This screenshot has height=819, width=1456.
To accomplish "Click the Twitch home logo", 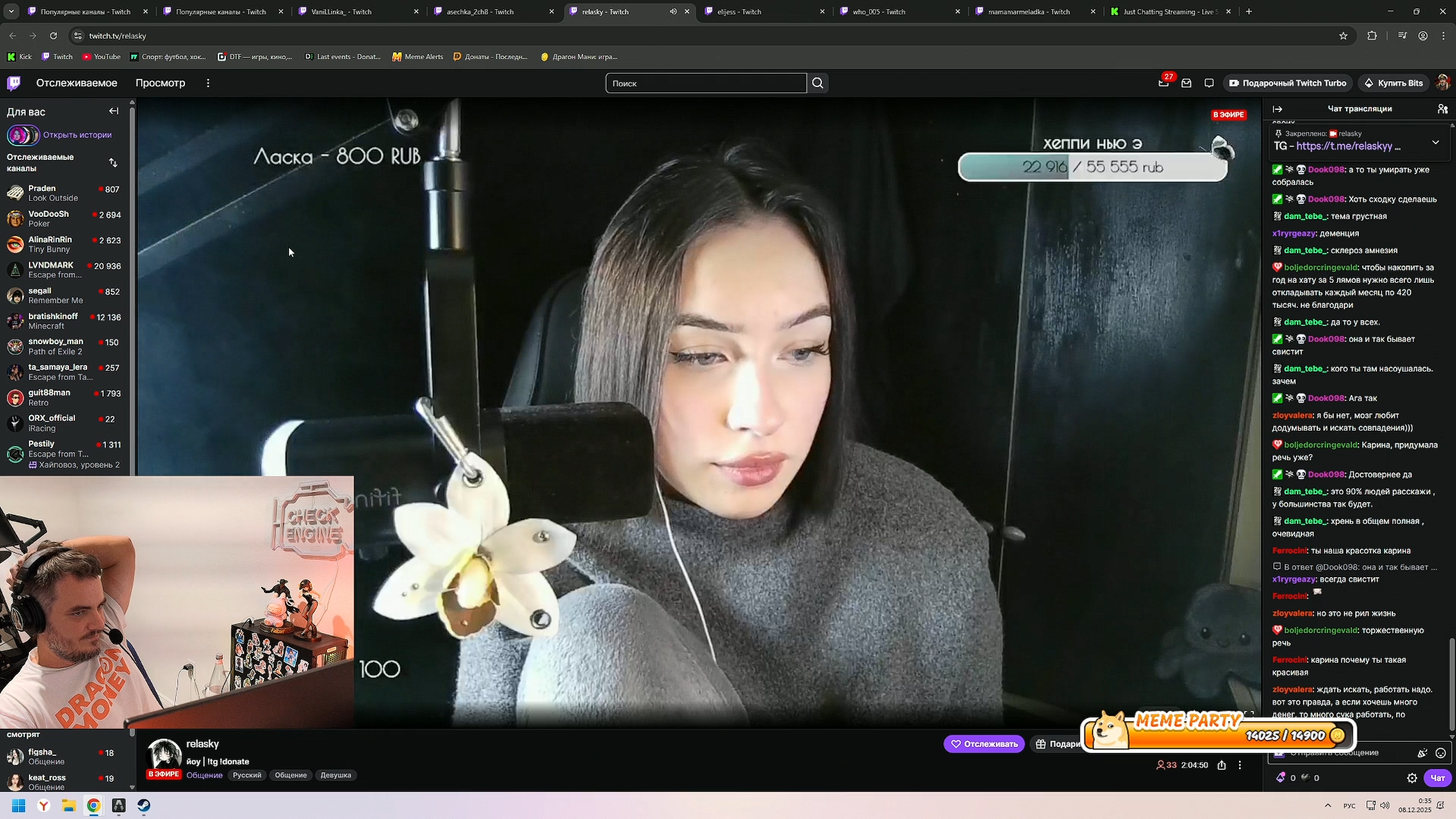I will pos(14,83).
